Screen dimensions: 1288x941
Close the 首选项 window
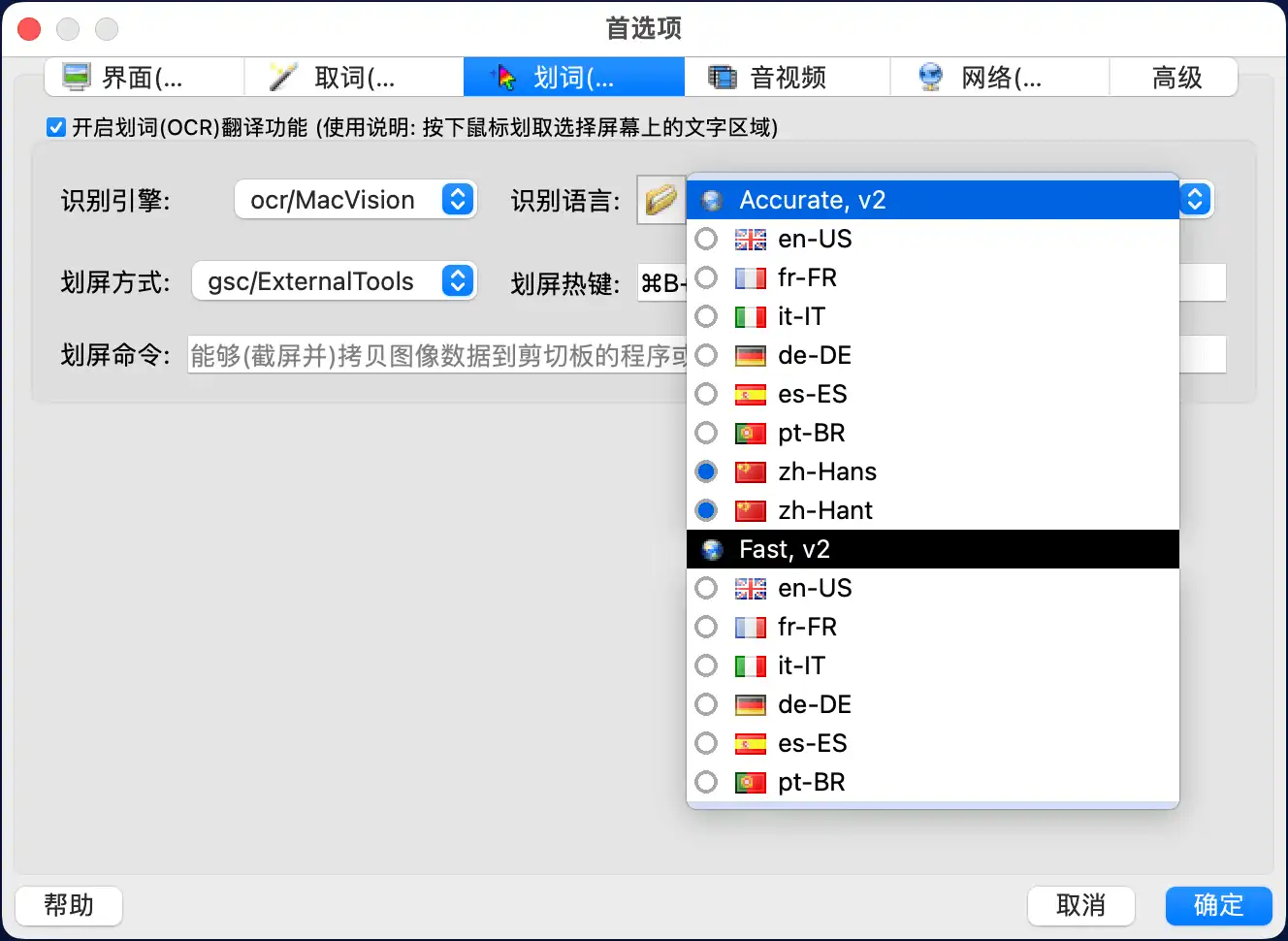[x=30, y=29]
